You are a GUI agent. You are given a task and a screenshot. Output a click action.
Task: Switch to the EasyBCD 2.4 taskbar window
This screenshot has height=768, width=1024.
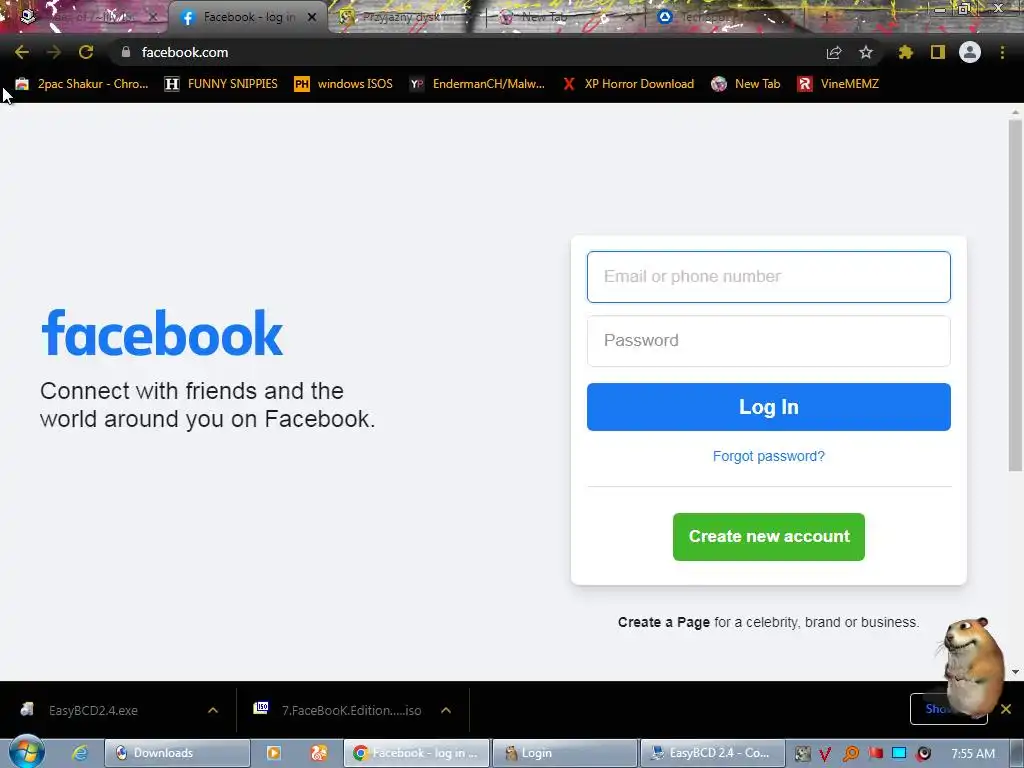pyautogui.click(x=712, y=753)
